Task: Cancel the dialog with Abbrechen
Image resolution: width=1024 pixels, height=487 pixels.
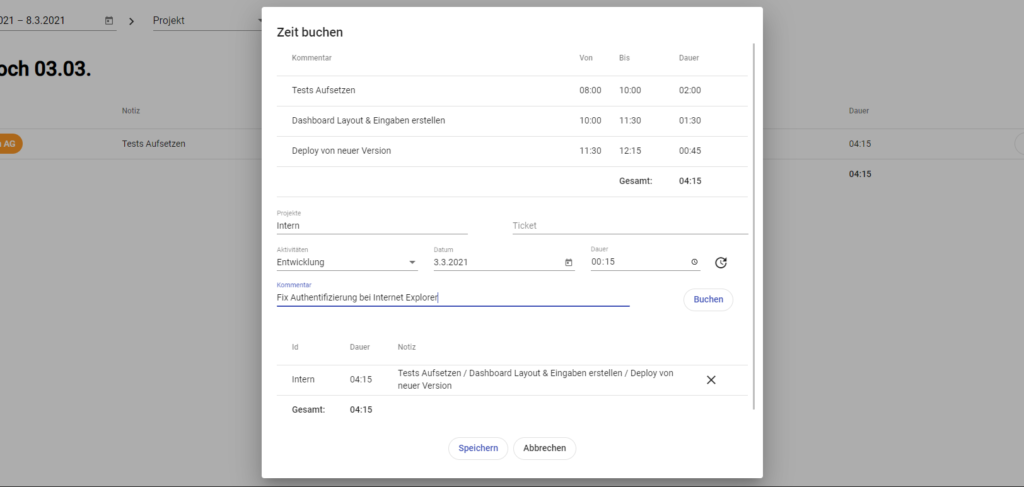Action: point(544,448)
